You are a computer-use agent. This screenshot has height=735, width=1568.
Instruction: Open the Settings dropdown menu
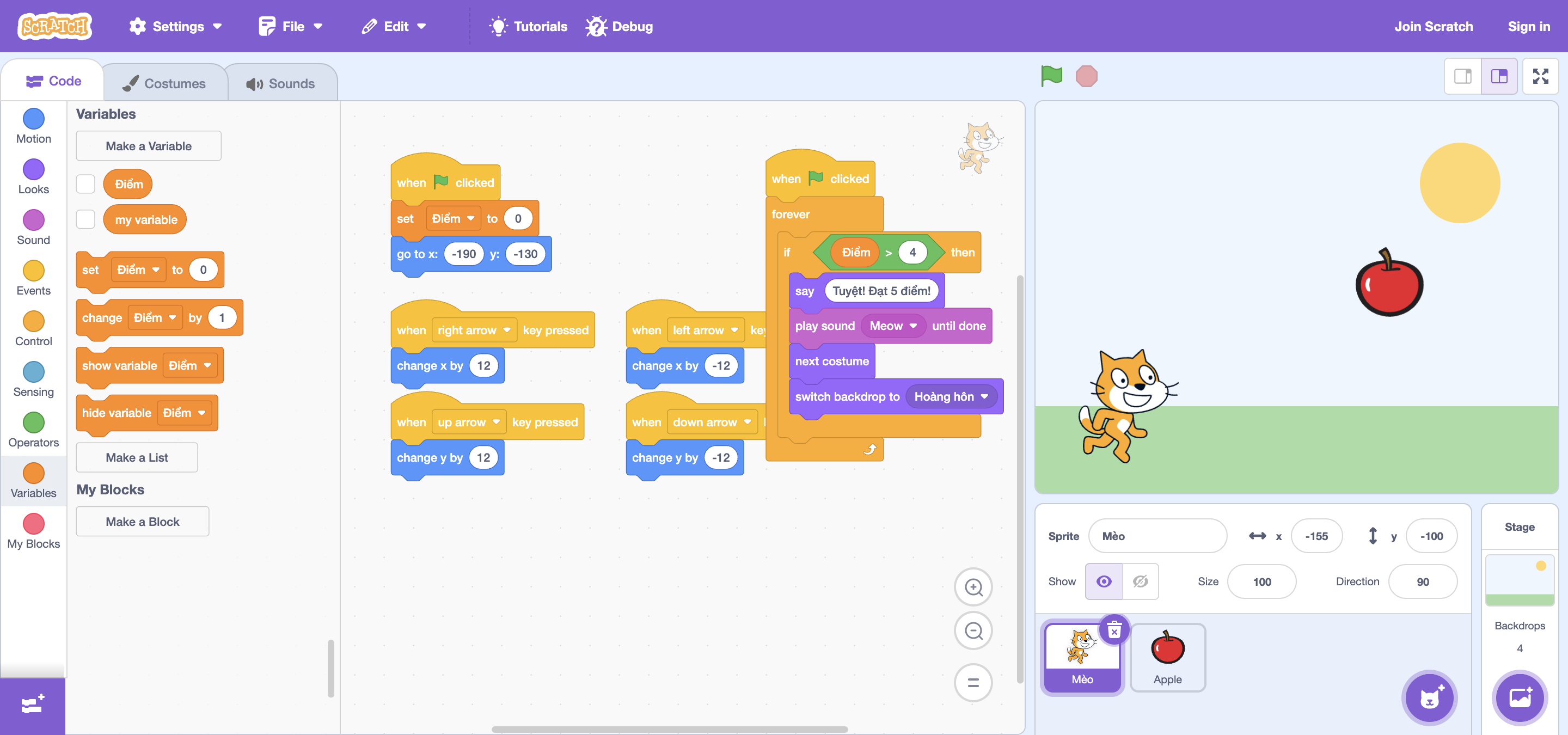tap(175, 26)
